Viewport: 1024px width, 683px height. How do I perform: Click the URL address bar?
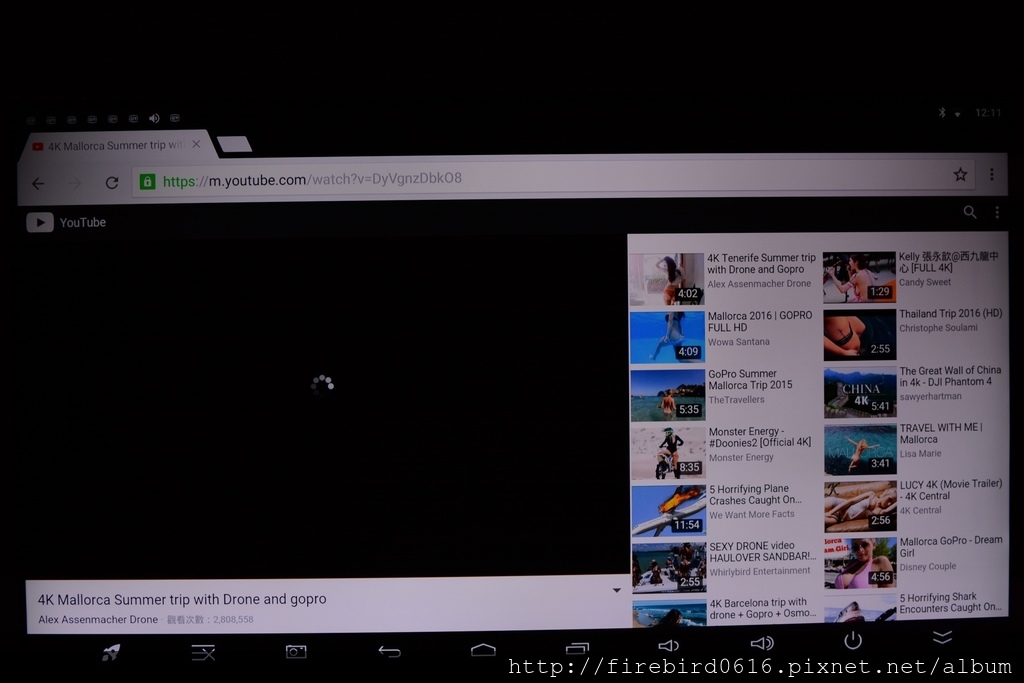pyautogui.click(x=552, y=178)
